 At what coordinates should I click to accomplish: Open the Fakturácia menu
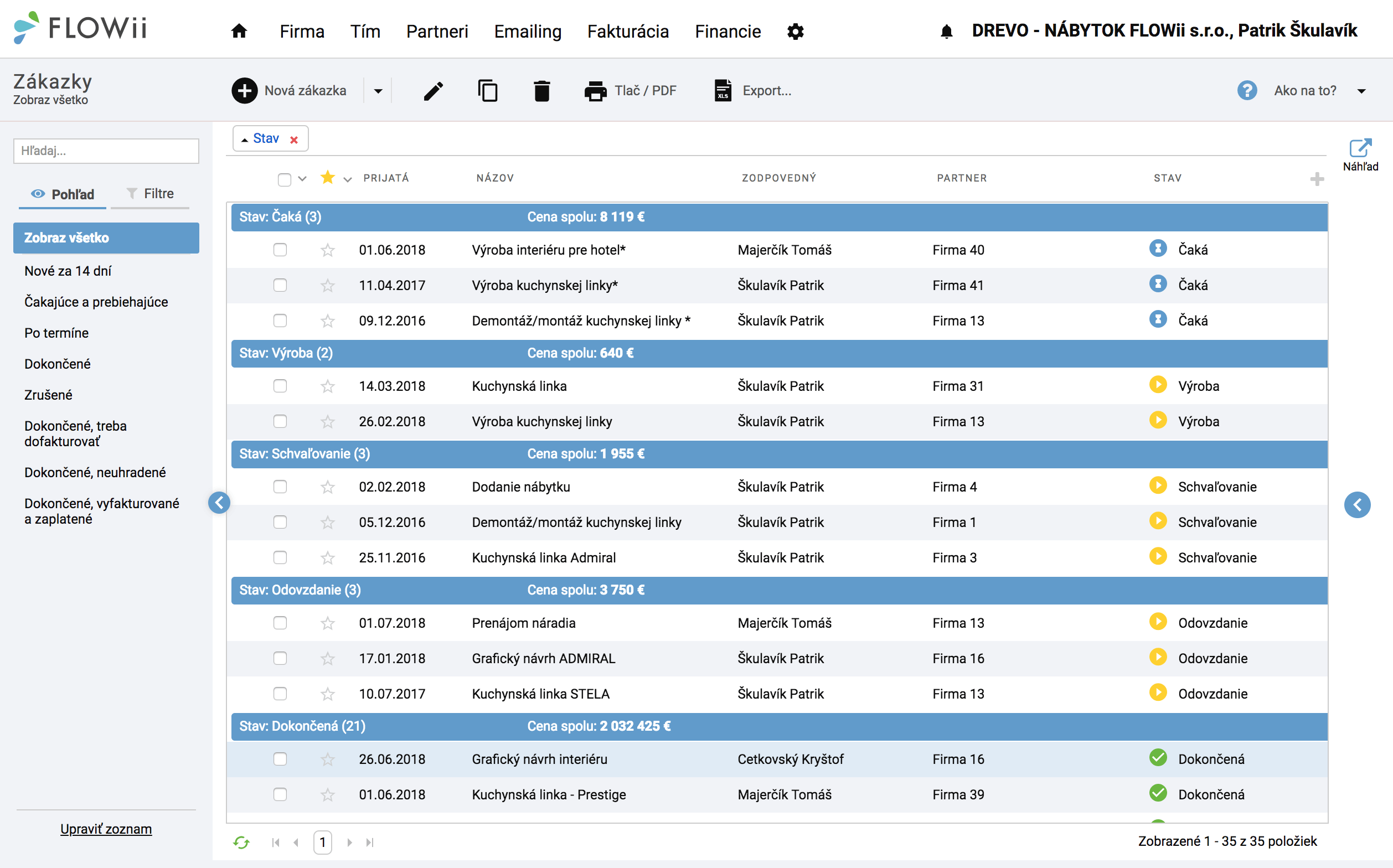(x=628, y=32)
